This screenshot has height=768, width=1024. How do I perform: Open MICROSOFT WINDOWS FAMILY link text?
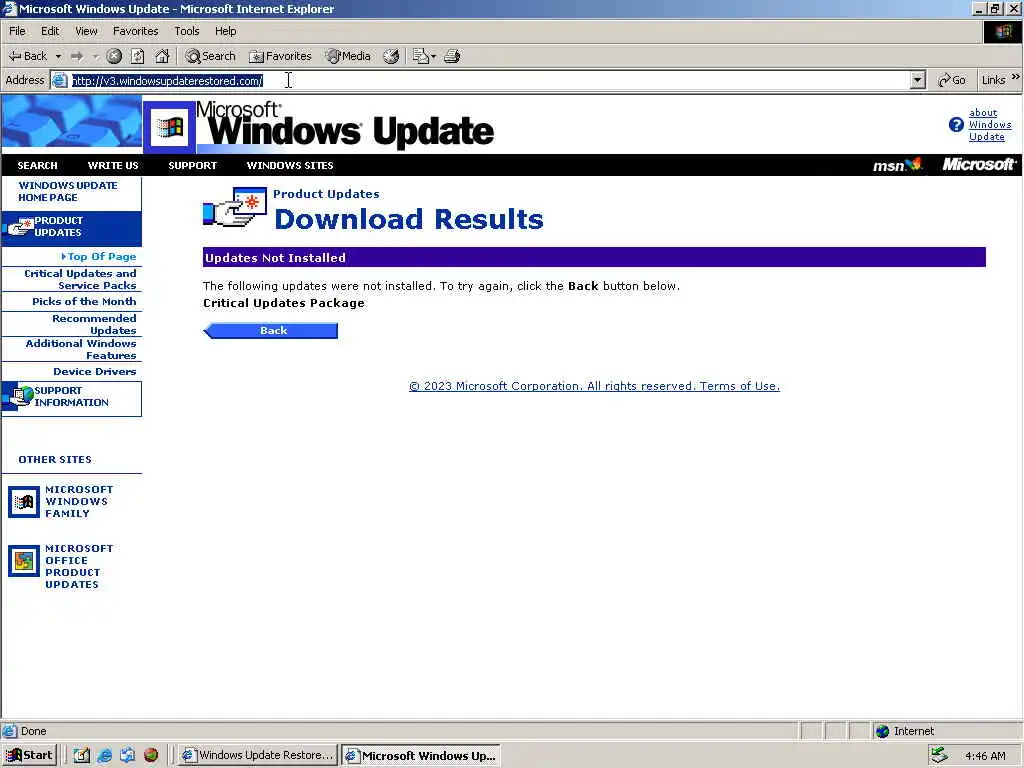pos(79,502)
